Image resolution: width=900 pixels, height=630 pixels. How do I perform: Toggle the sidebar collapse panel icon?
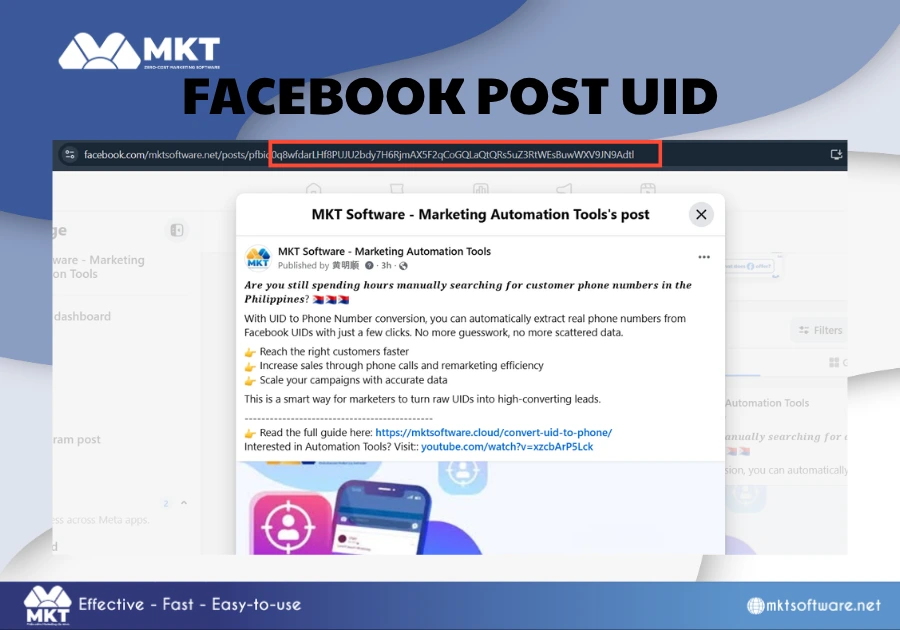click(x=177, y=230)
